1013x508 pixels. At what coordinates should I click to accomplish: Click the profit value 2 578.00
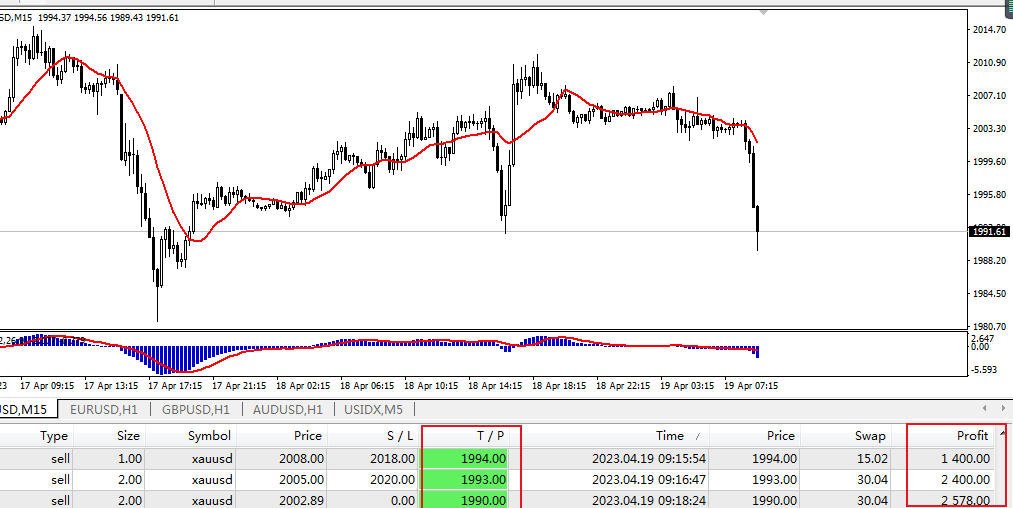click(965, 500)
